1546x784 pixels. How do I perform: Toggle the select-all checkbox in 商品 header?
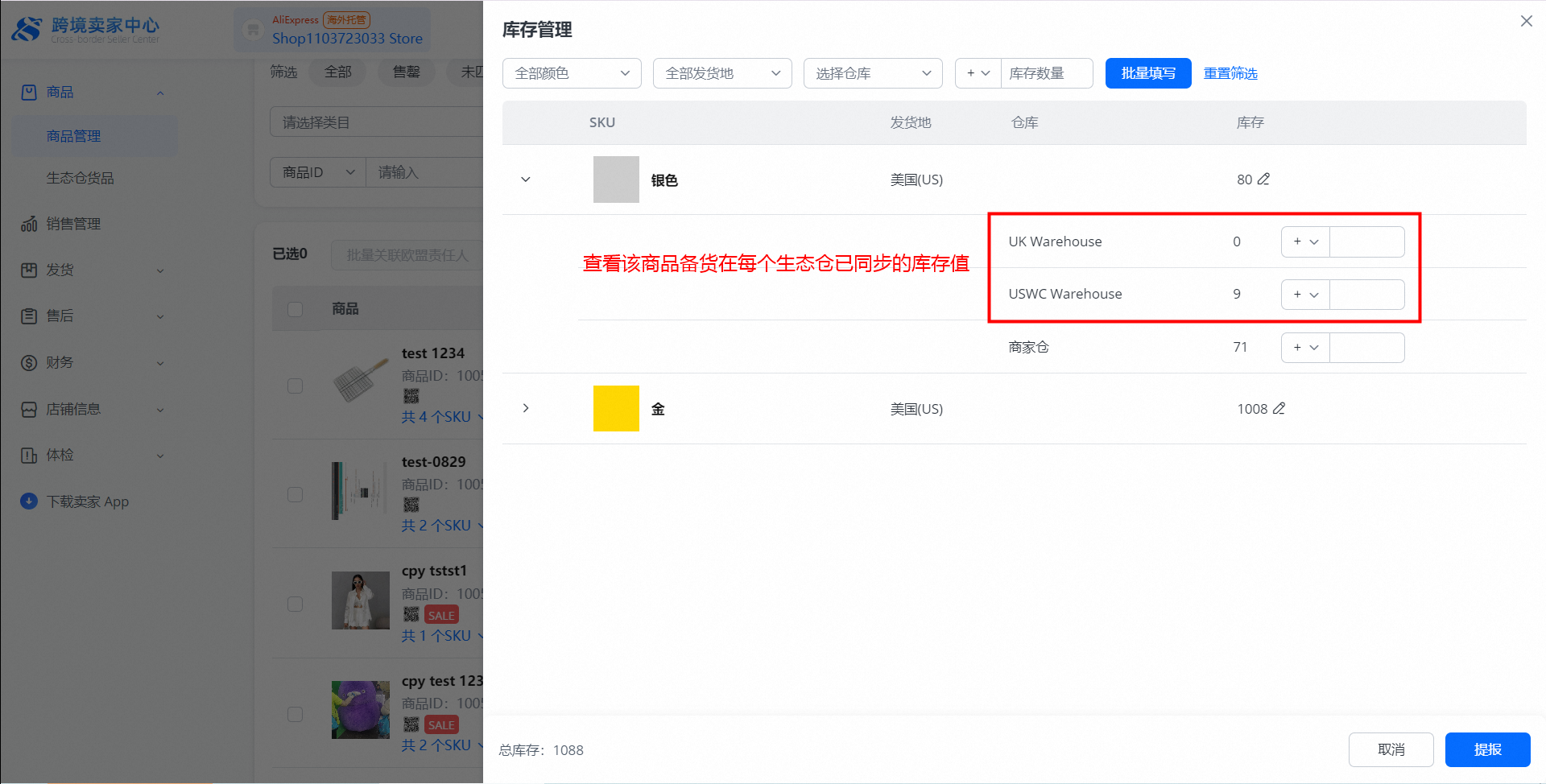coord(296,309)
